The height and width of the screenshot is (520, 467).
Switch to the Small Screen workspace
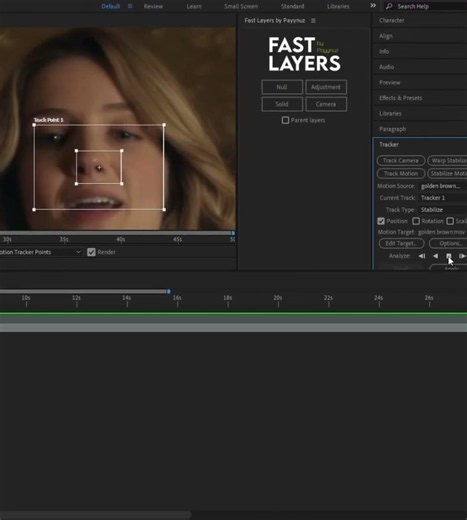[x=241, y=6]
